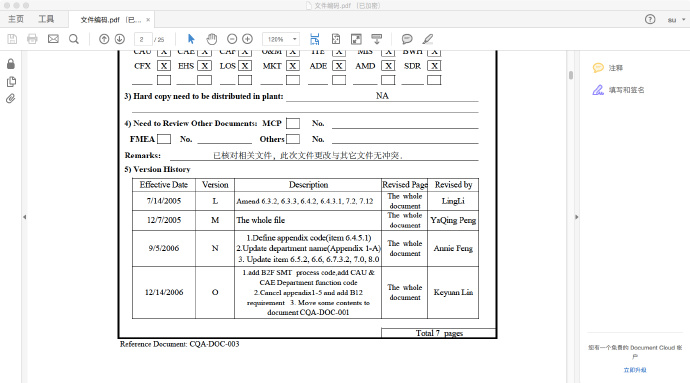Open the zoom level 120% dropdown
This screenshot has height=383, width=690.
(281, 39)
